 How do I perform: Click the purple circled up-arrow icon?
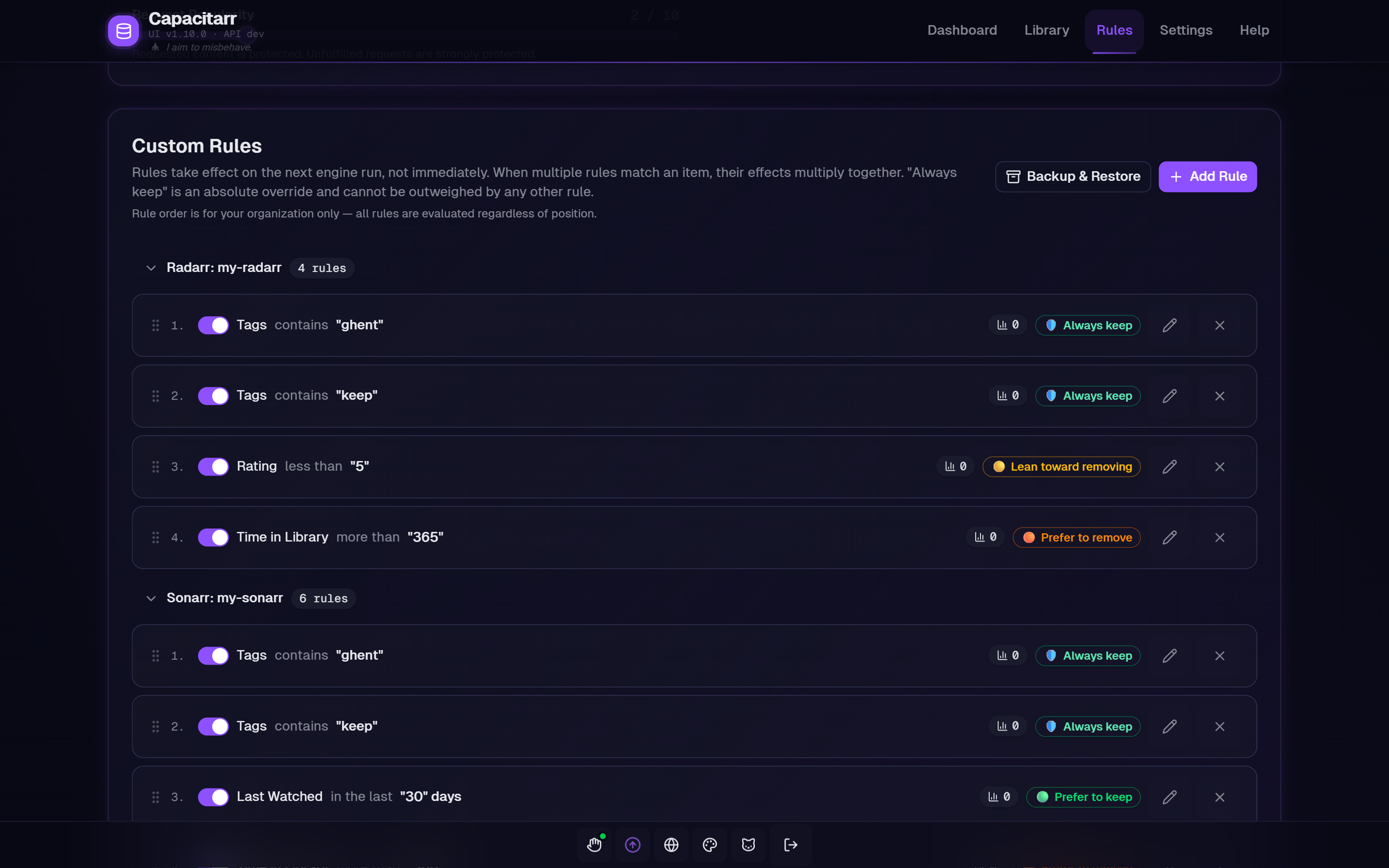coord(632,844)
